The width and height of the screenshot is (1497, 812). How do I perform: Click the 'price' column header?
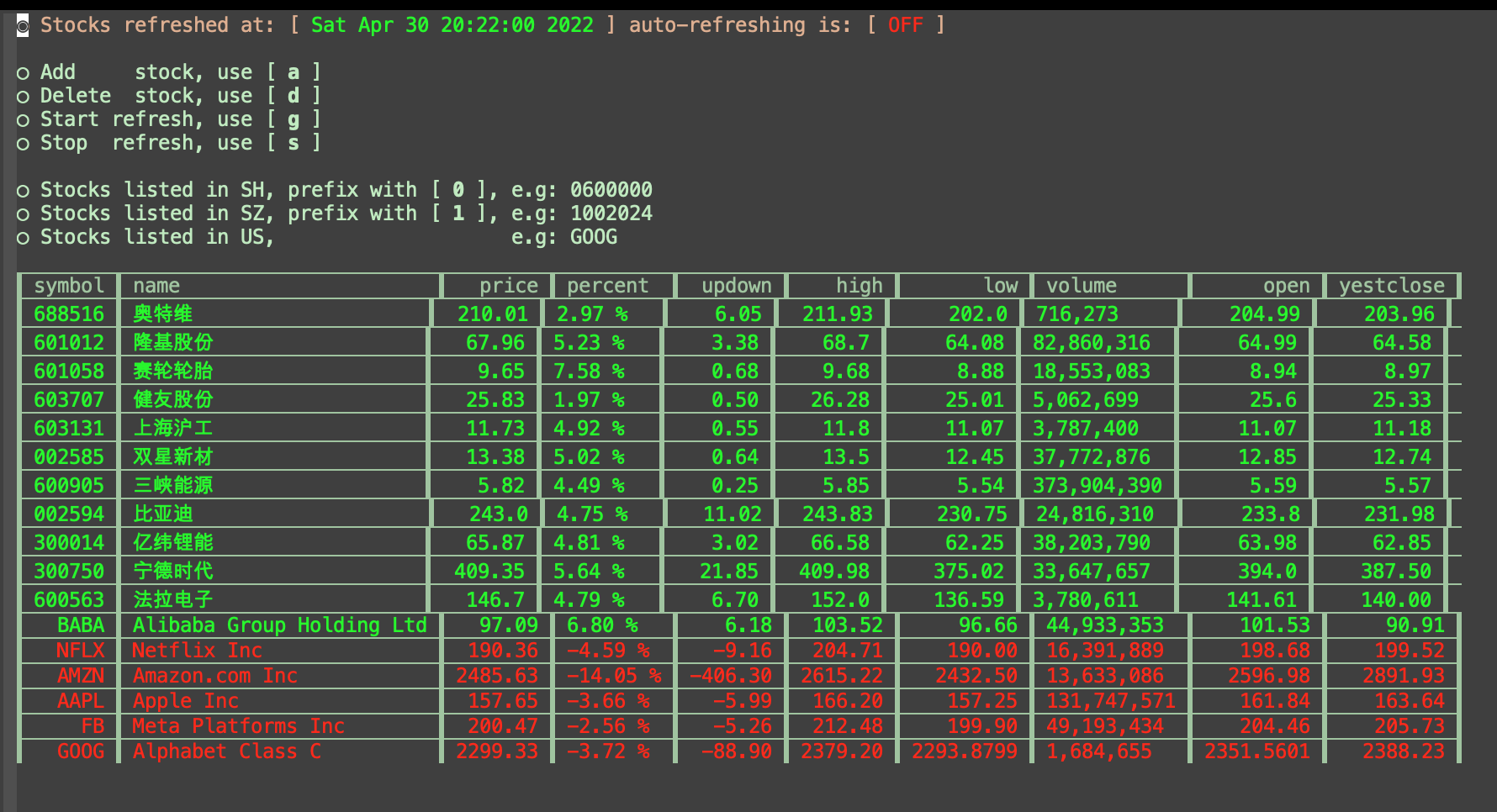[508, 286]
